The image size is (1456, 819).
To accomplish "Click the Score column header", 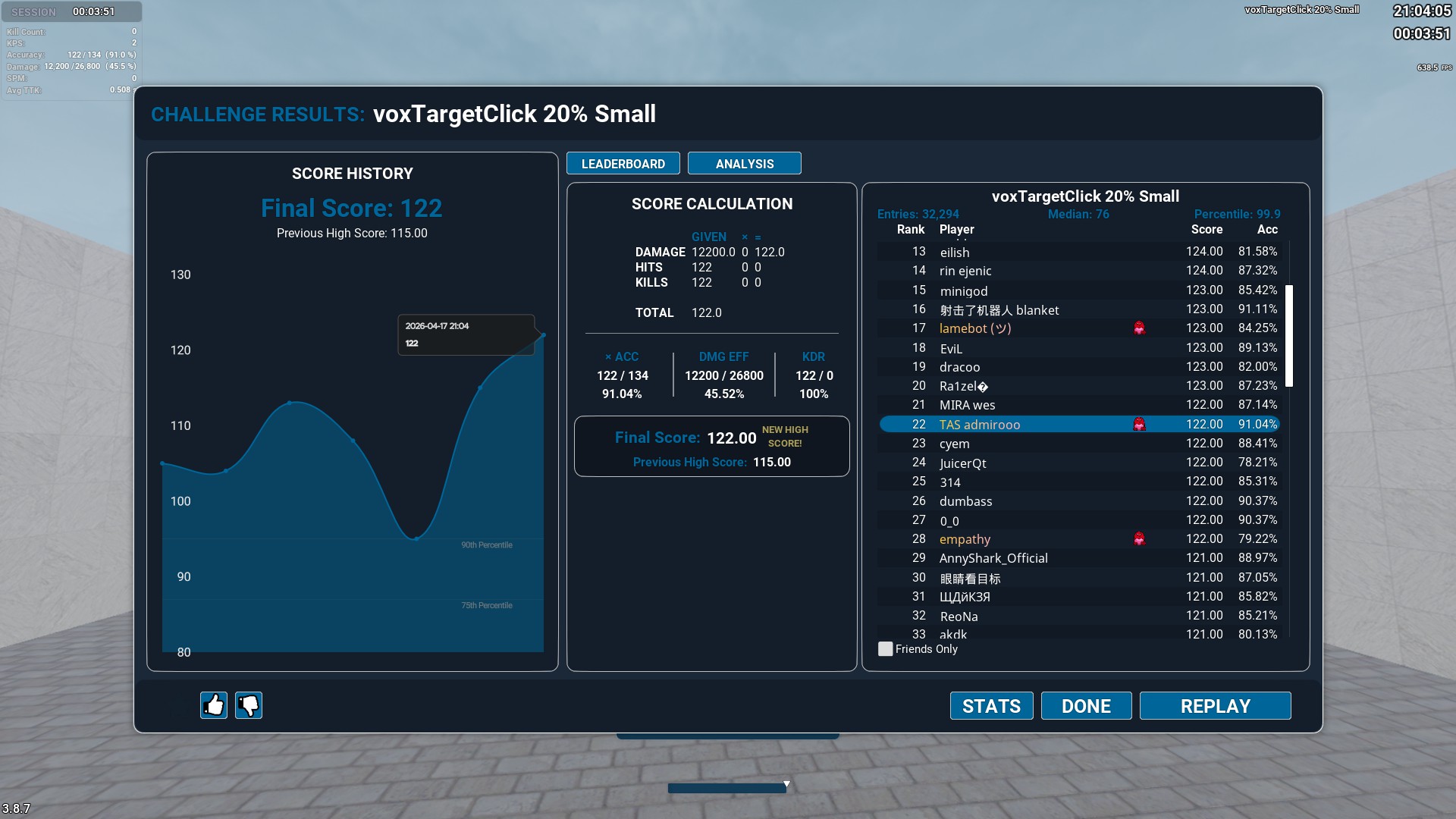I will coord(1206,230).
